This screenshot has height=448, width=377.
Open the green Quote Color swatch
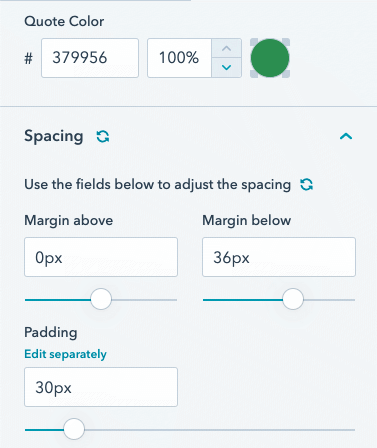pos(270,58)
